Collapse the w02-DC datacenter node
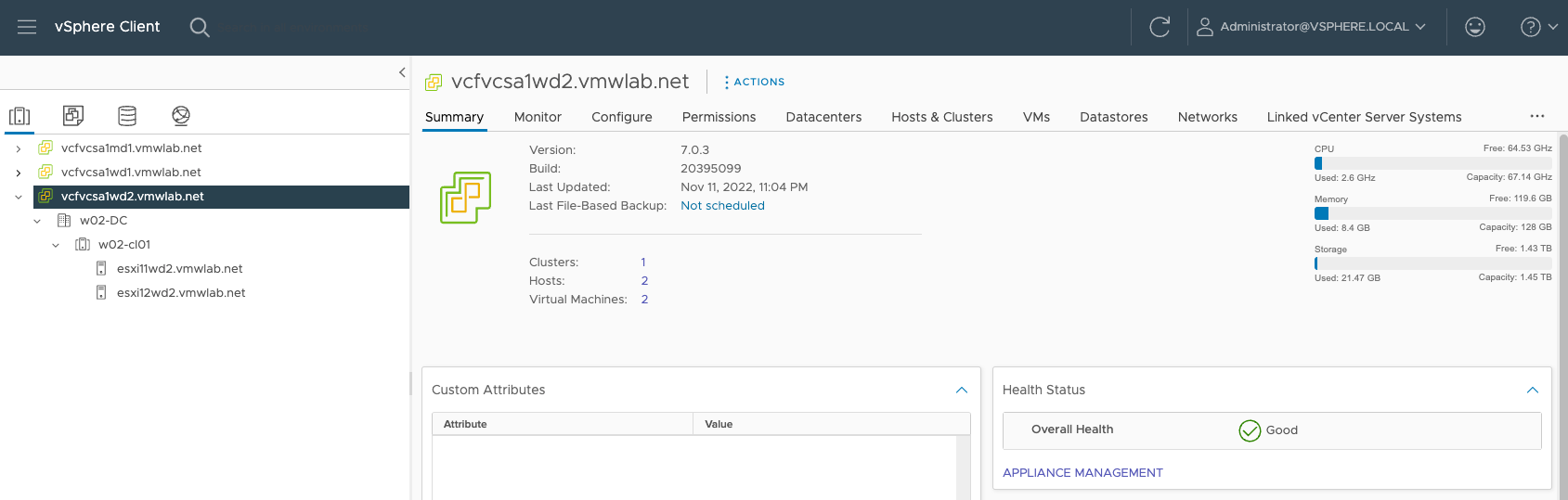The width and height of the screenshot is (1568, 500). [x=37, y=221]
